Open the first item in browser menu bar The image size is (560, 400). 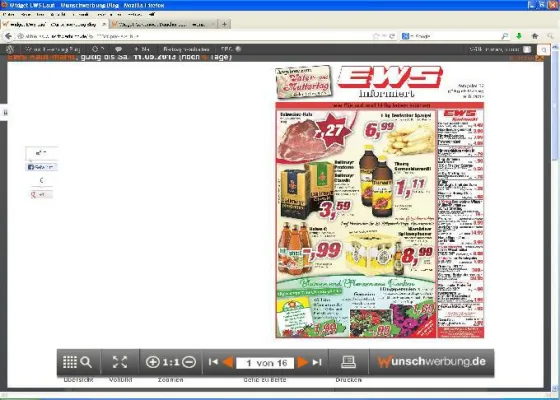[8, 14]
